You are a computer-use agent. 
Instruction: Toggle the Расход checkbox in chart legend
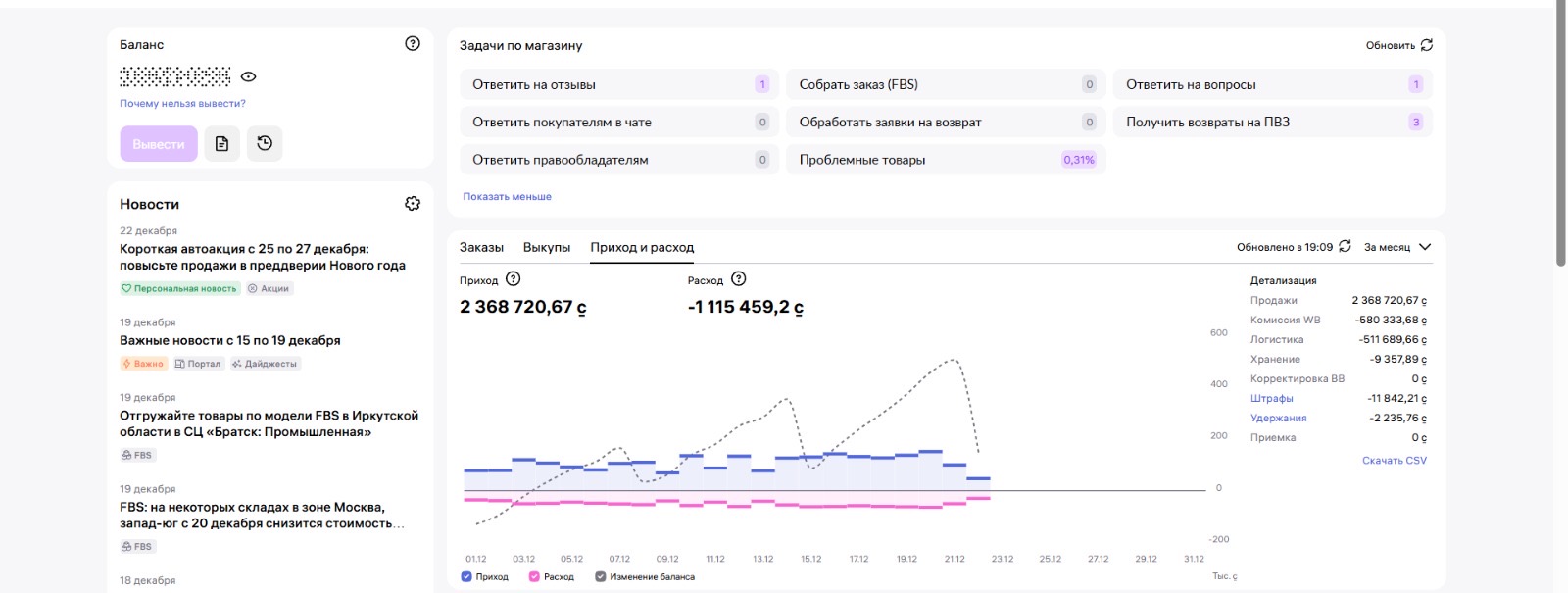[534, 576]
